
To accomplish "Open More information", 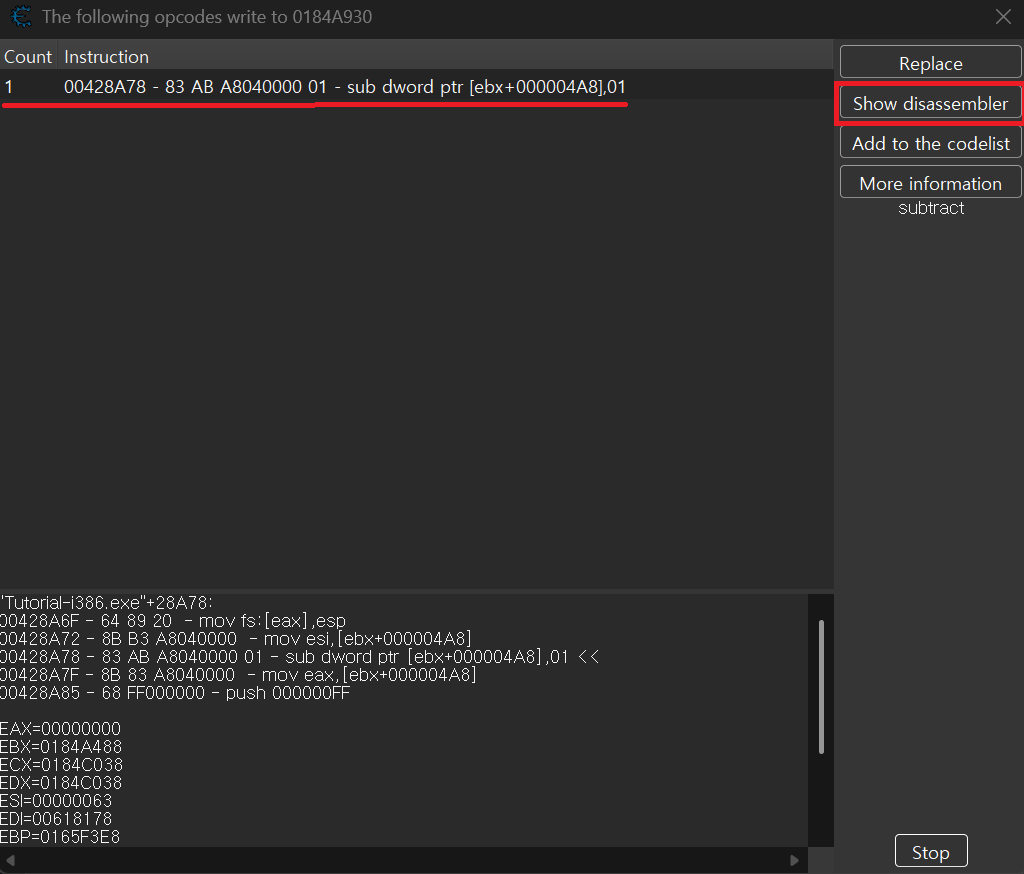I will coord(930,184).
